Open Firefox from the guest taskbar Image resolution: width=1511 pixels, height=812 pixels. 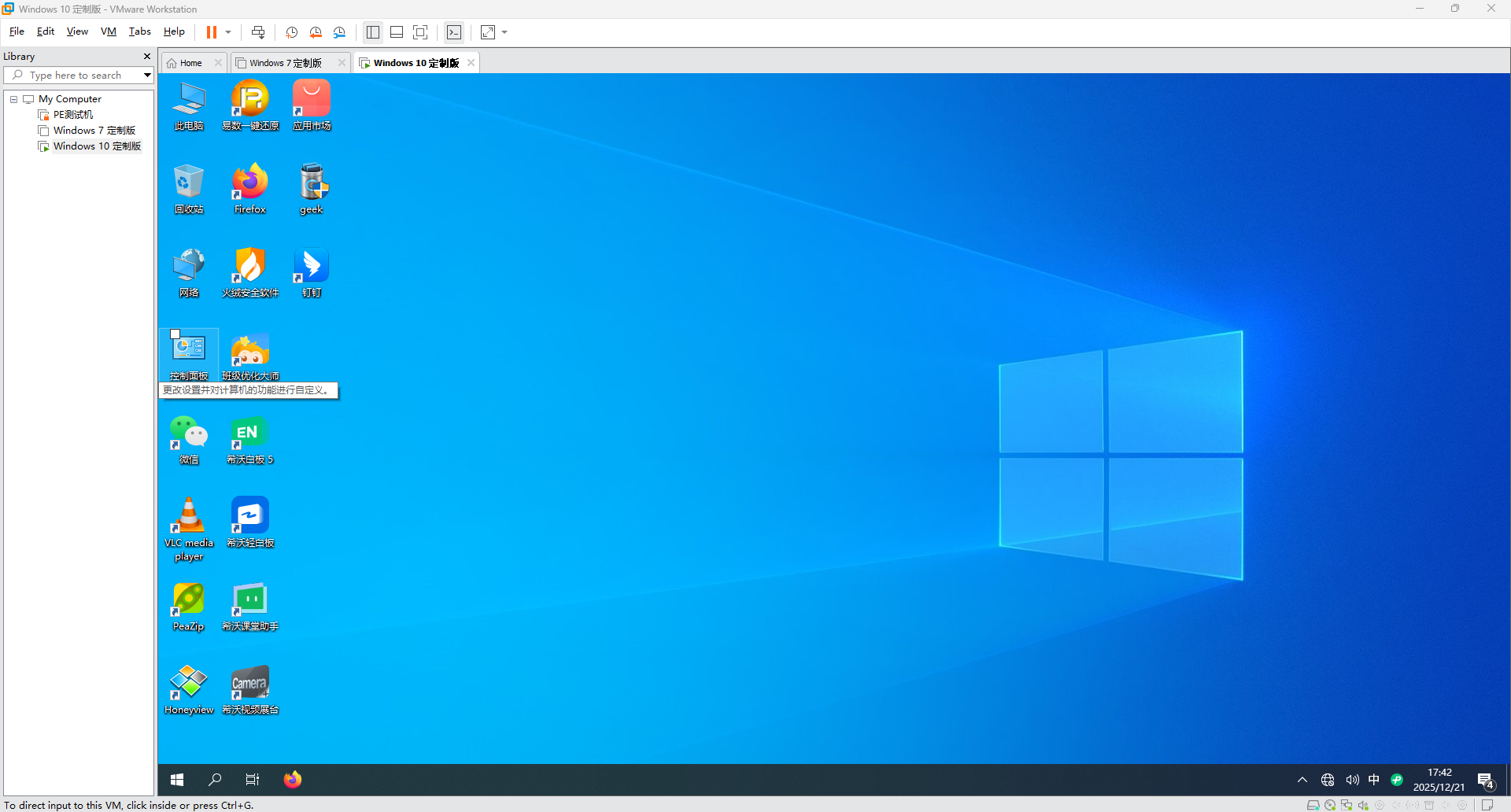[292, 779]
